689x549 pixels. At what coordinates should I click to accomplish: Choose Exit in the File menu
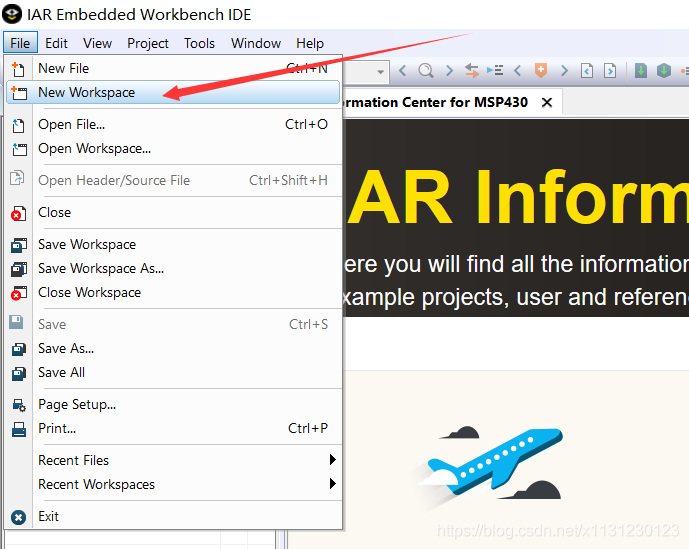coord(173,516)
